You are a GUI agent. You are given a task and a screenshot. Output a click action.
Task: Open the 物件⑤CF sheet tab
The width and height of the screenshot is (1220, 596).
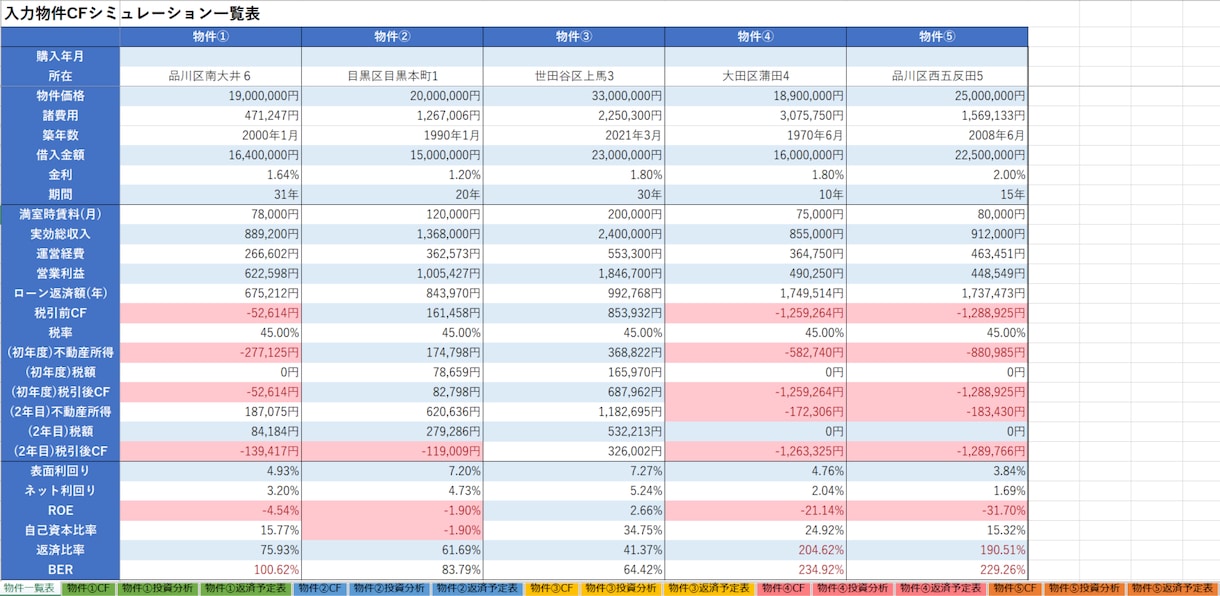click(x=1016, y=588)
